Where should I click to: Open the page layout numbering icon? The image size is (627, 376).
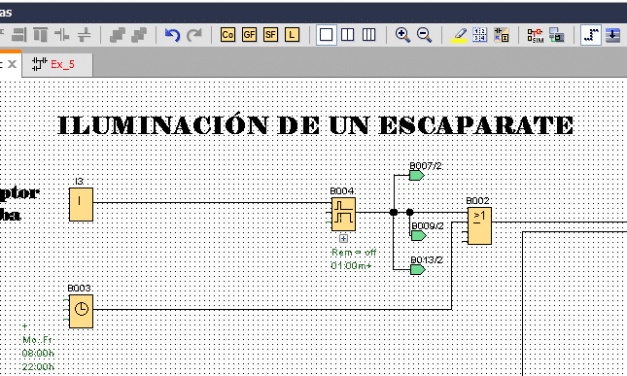pos(479,35)
